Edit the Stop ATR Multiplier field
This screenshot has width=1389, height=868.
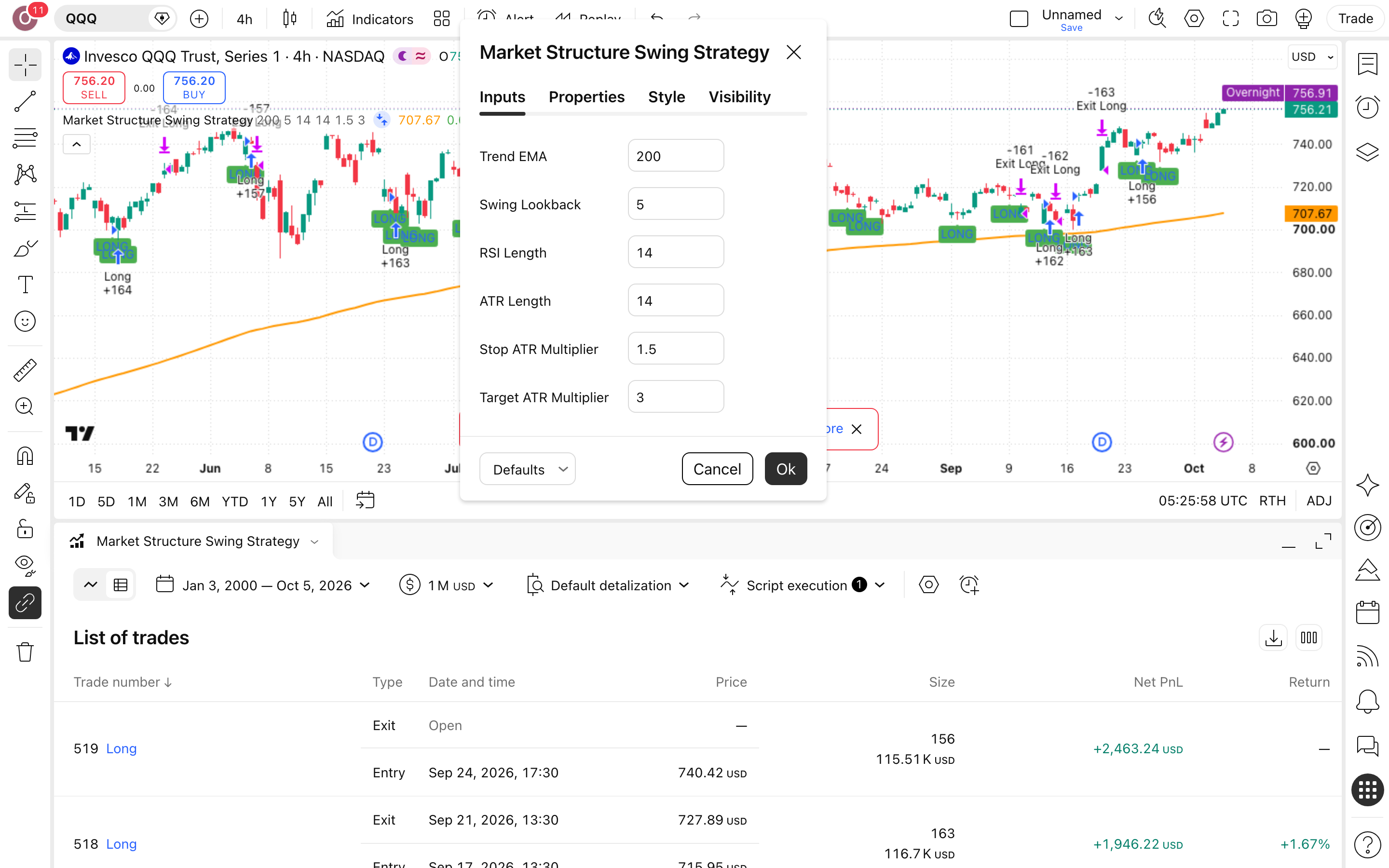(x=676, y=349)
